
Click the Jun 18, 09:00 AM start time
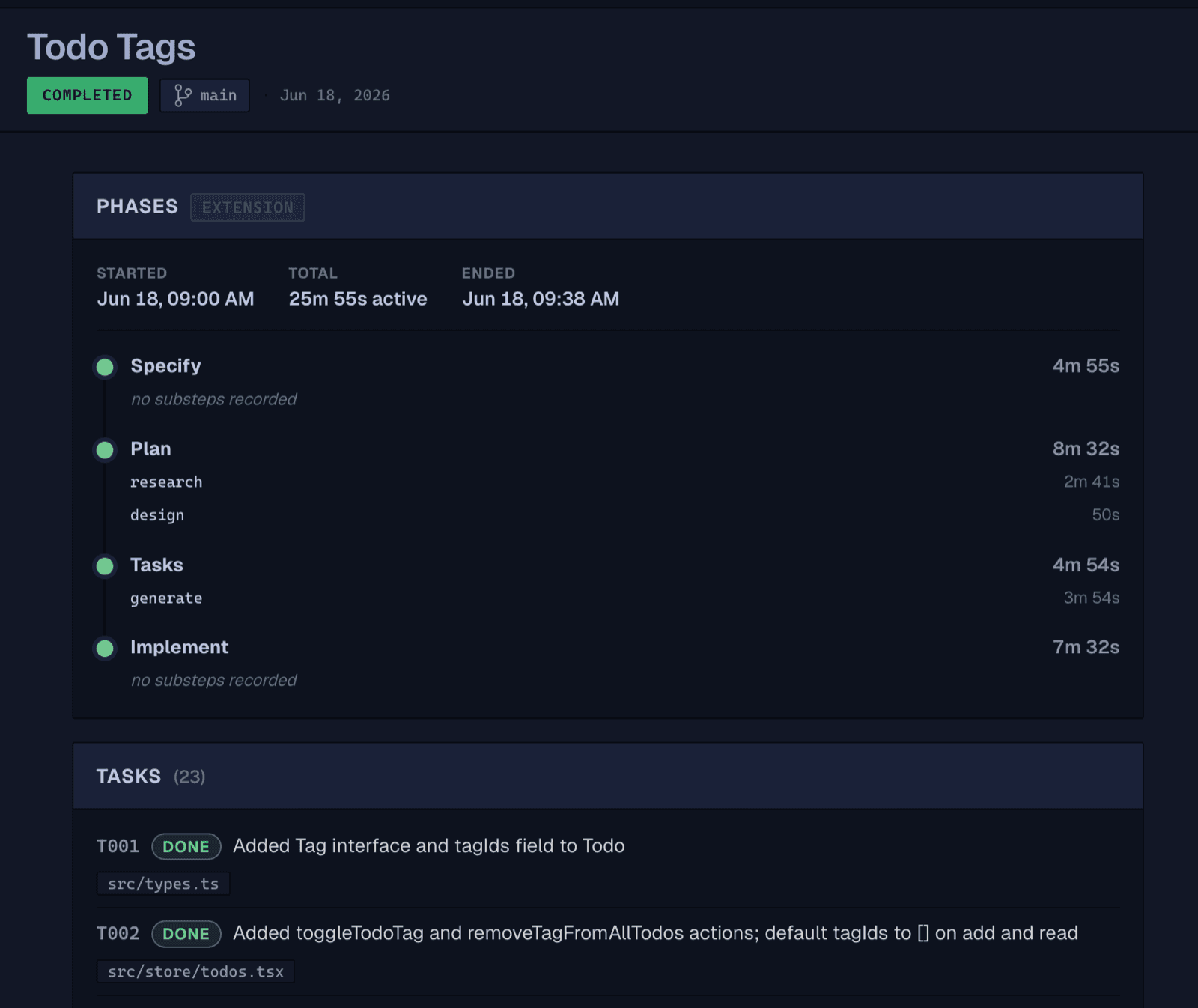175,299
